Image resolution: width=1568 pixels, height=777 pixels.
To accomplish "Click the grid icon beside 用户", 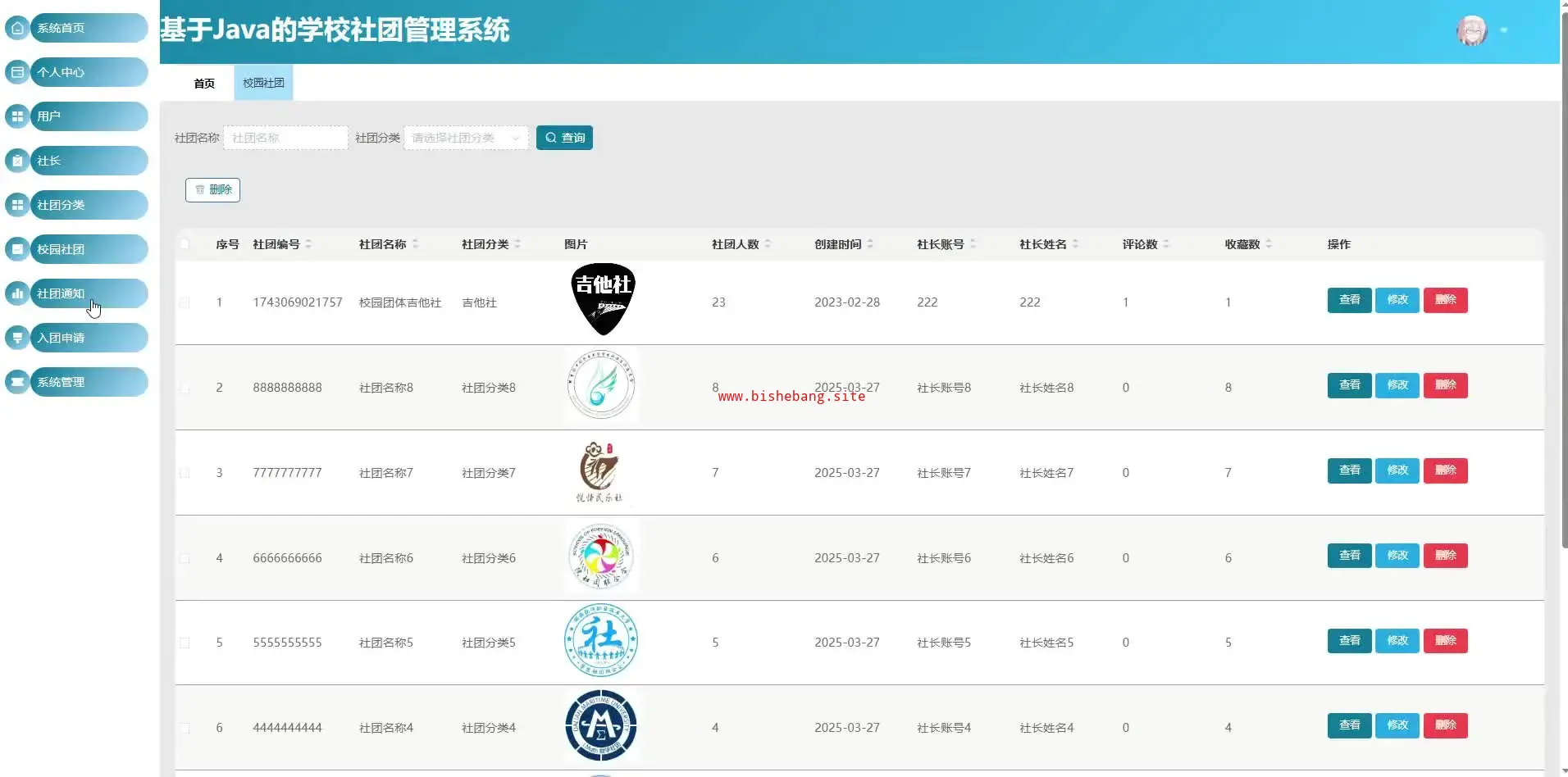I will pos(17,116).
